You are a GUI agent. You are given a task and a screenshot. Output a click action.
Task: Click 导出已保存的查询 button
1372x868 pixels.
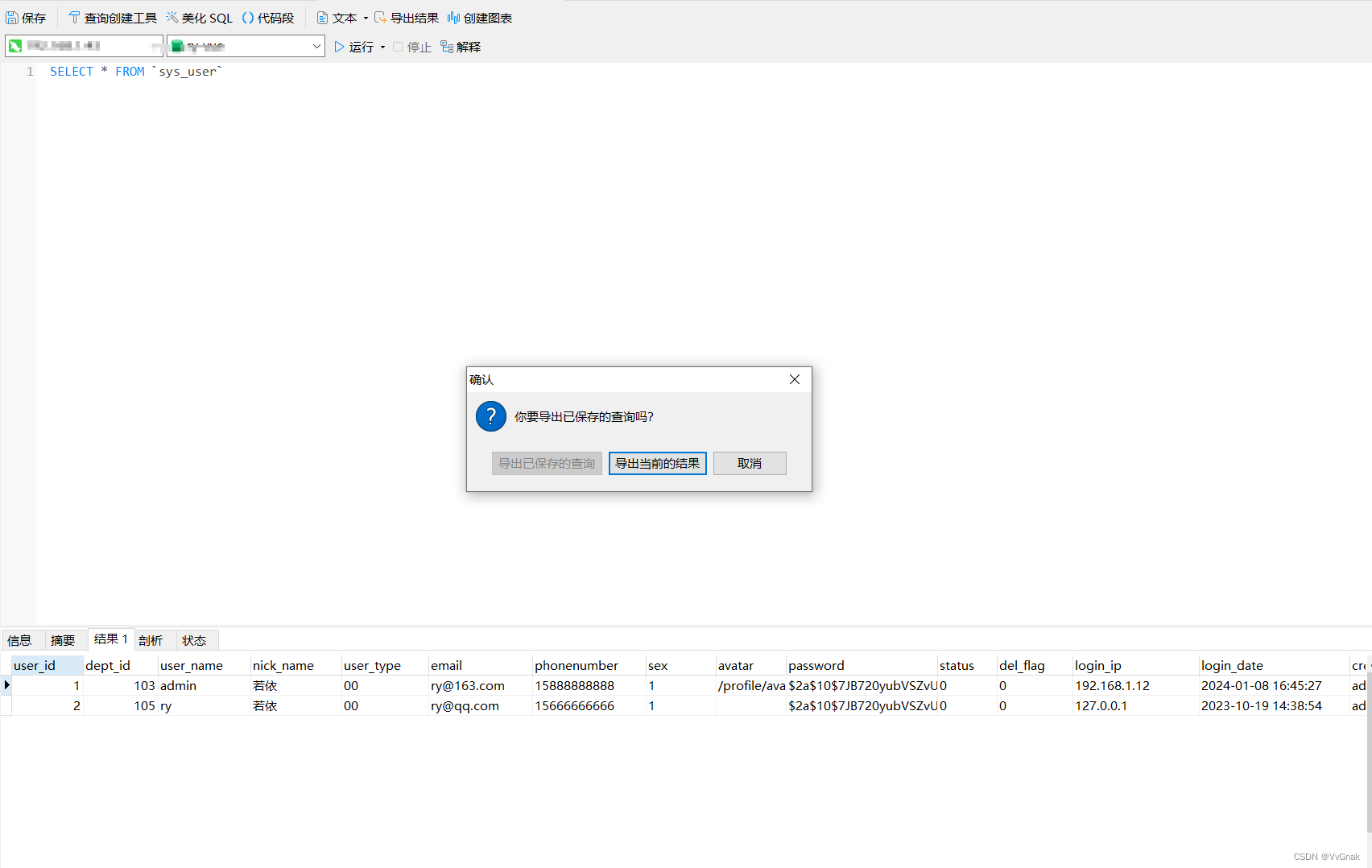pyautogui.click(x=547, y=463)
